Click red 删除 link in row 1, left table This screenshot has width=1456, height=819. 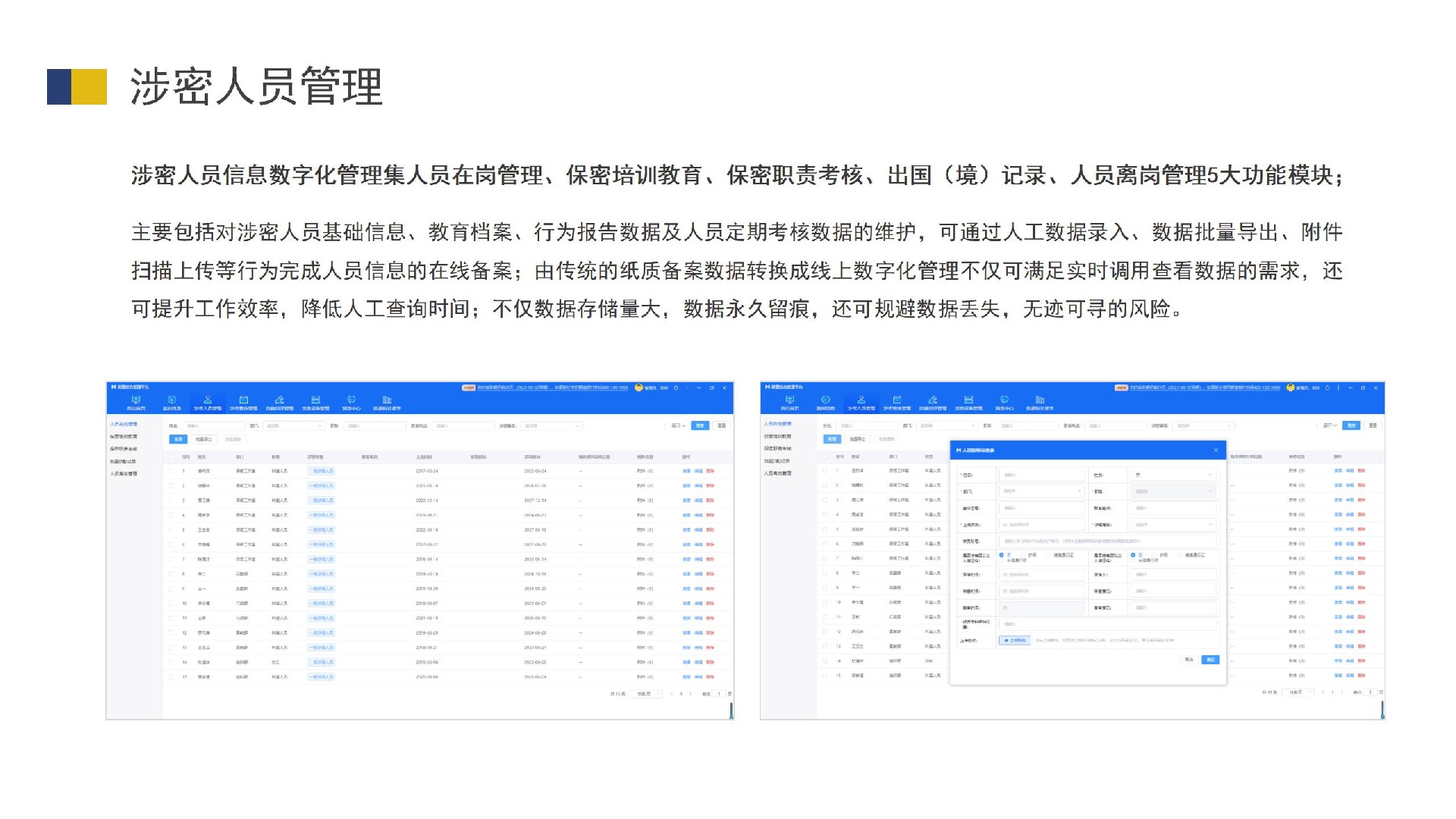pyautogui.click(x=710, y=471)
